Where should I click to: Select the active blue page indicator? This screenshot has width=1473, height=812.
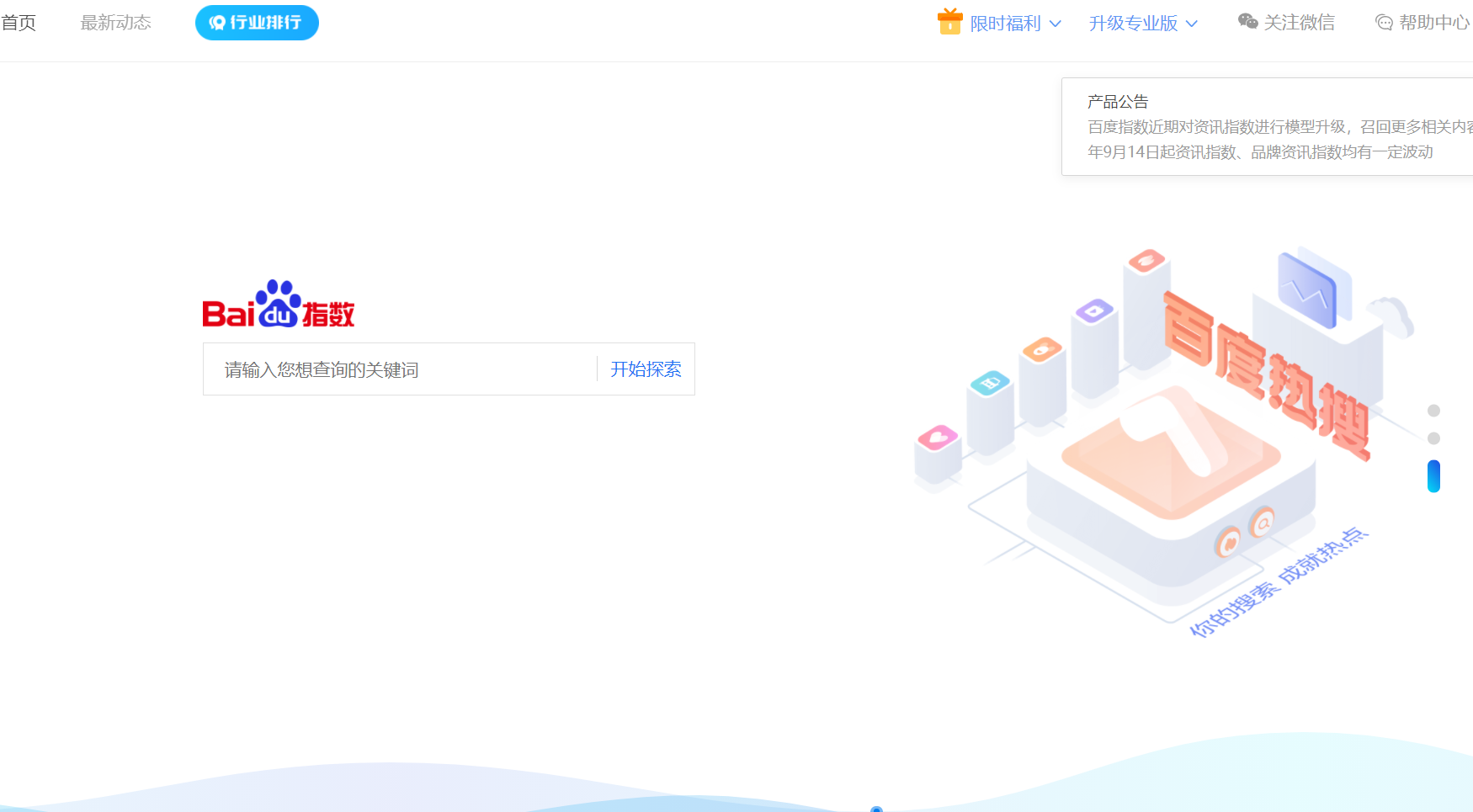pyautogui.click(x=1433, y=476)
